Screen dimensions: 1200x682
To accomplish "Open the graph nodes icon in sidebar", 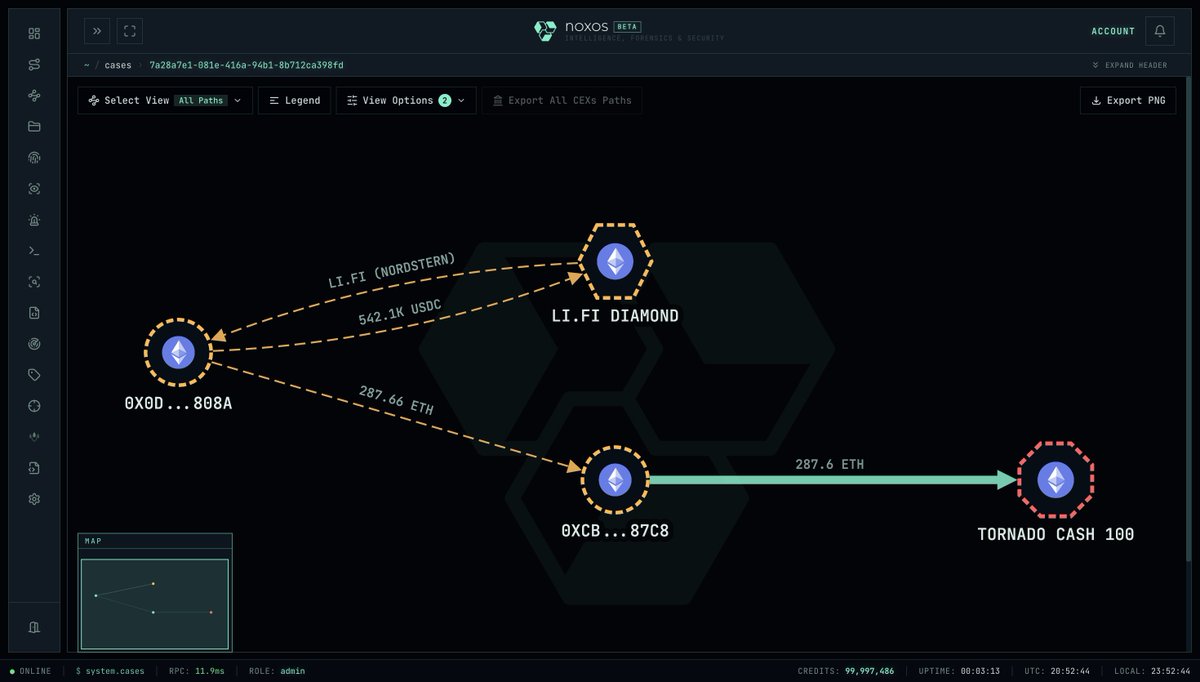I will point(34,95).
